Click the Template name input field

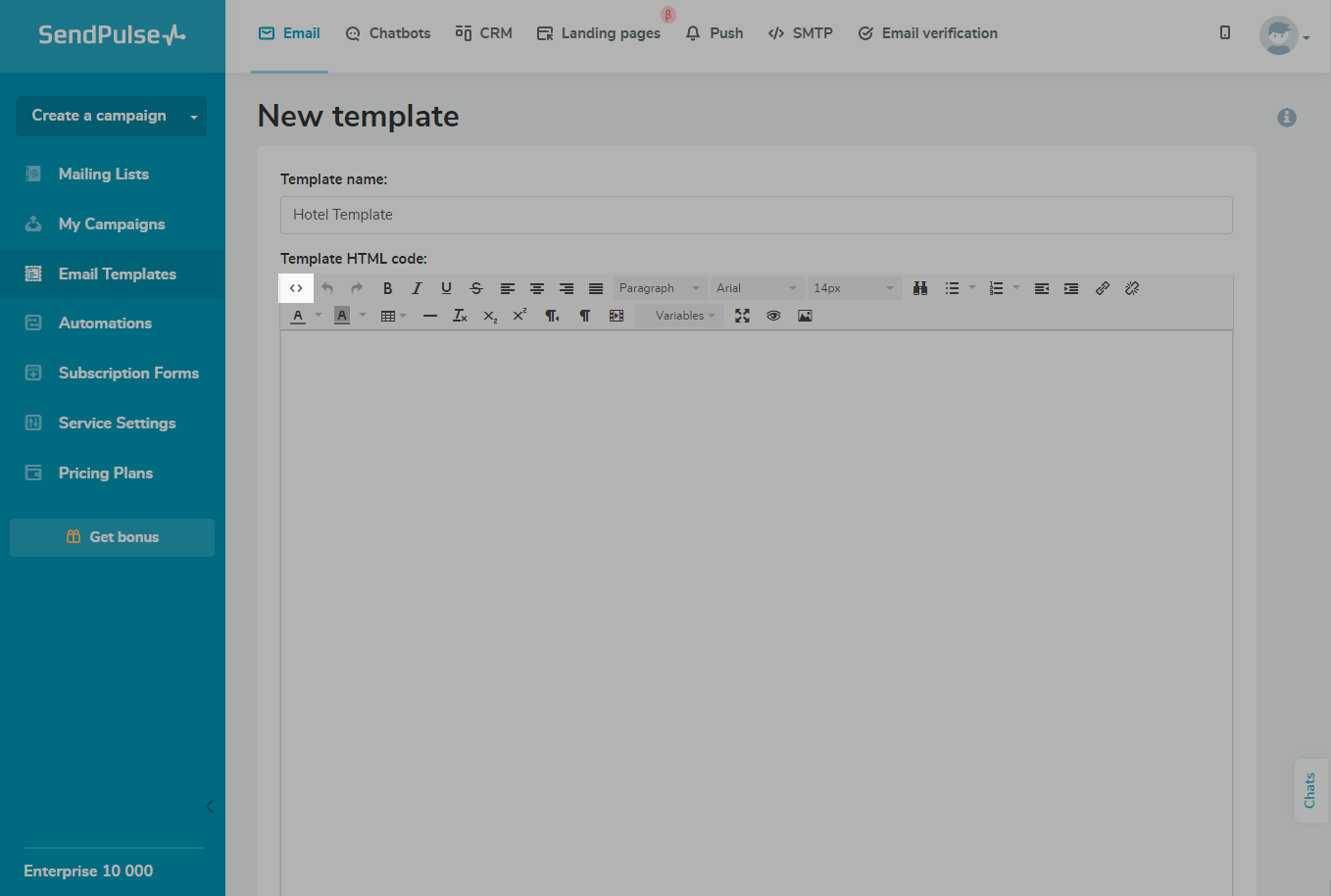756,215
